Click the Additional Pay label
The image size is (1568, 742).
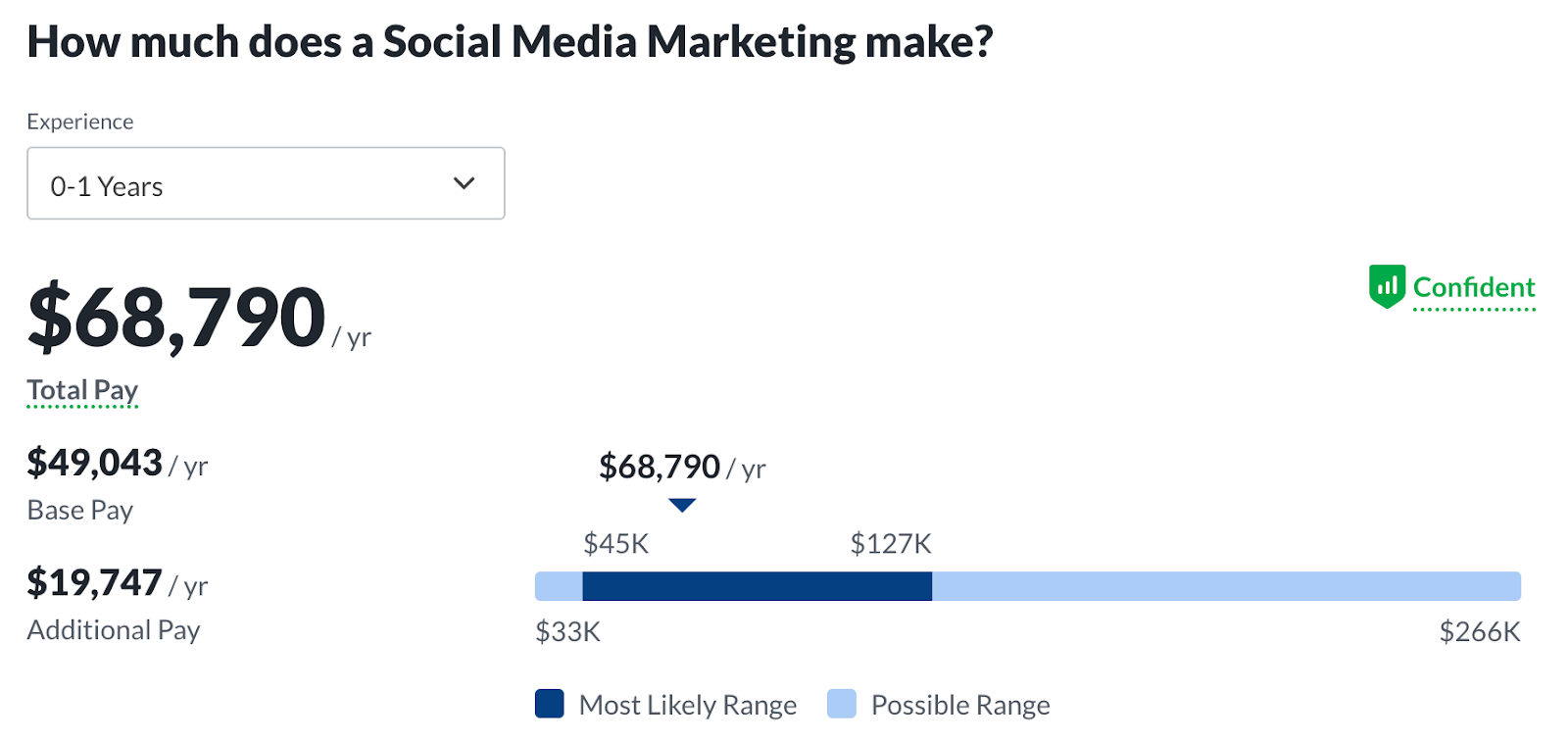pos(114,629)
